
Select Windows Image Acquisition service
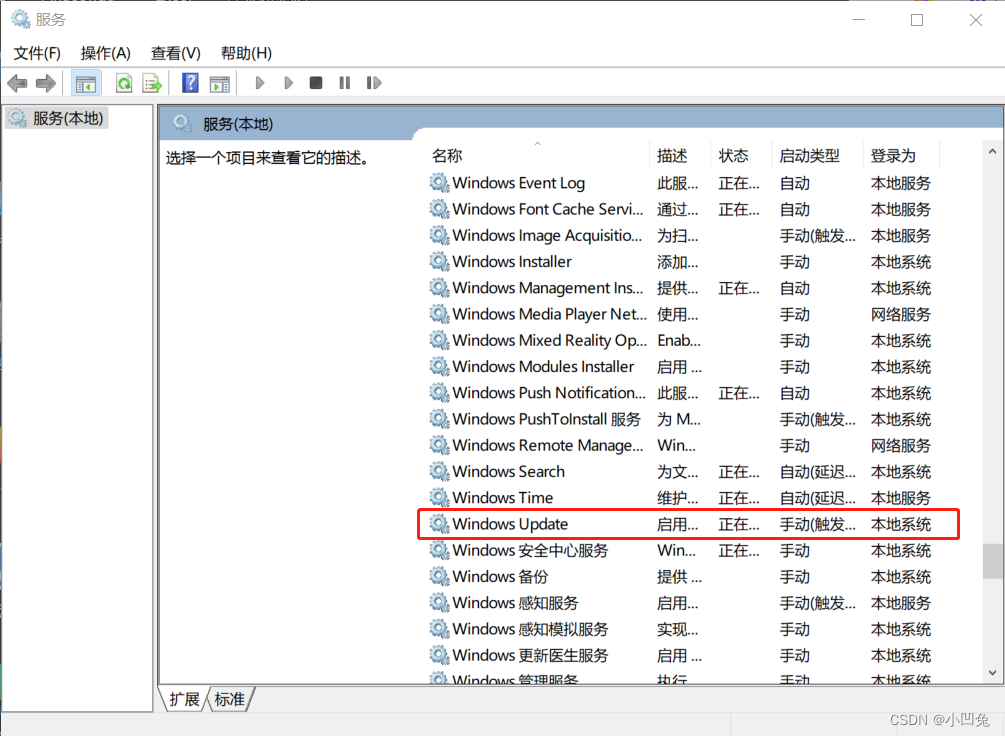[x=679, y=236]
